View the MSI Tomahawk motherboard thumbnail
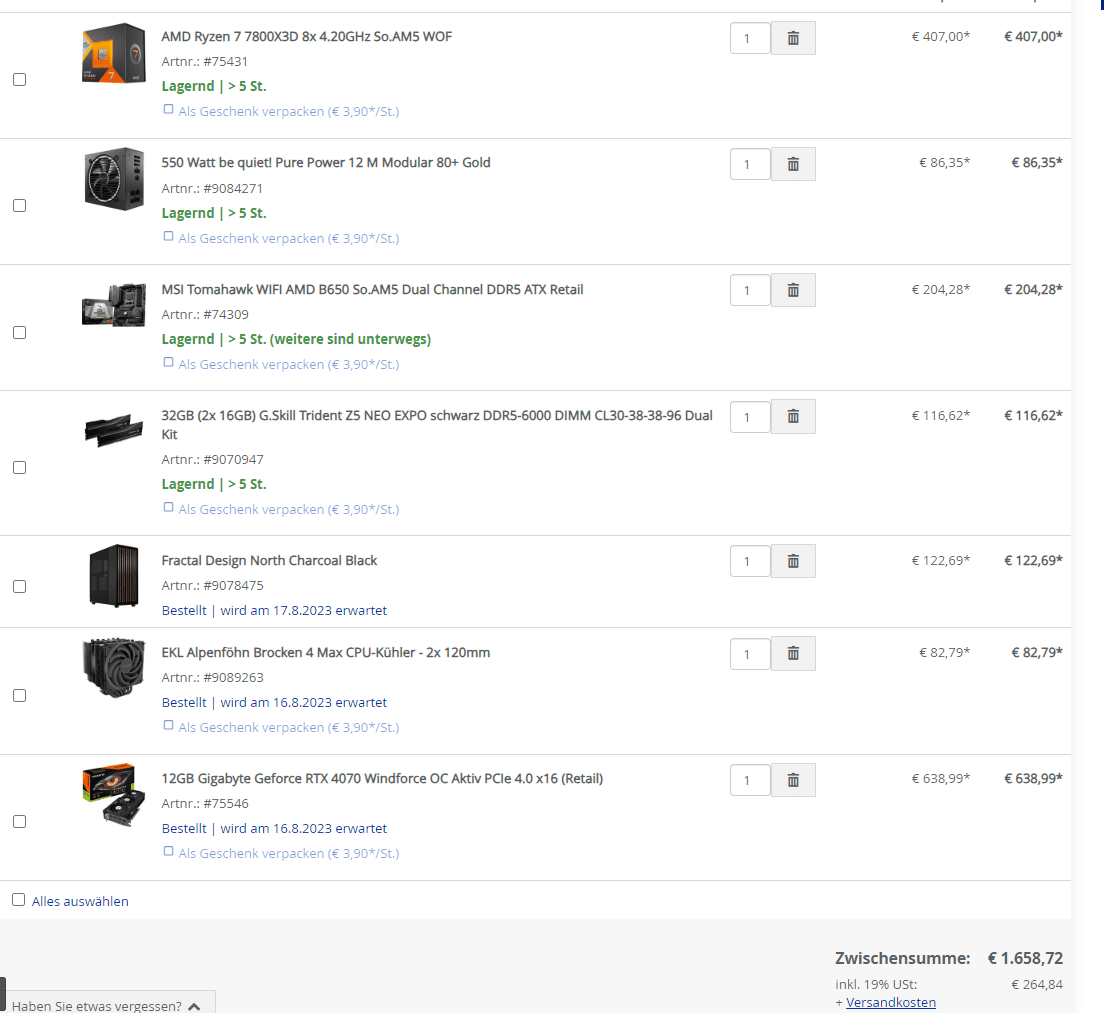 coord(114,304)
